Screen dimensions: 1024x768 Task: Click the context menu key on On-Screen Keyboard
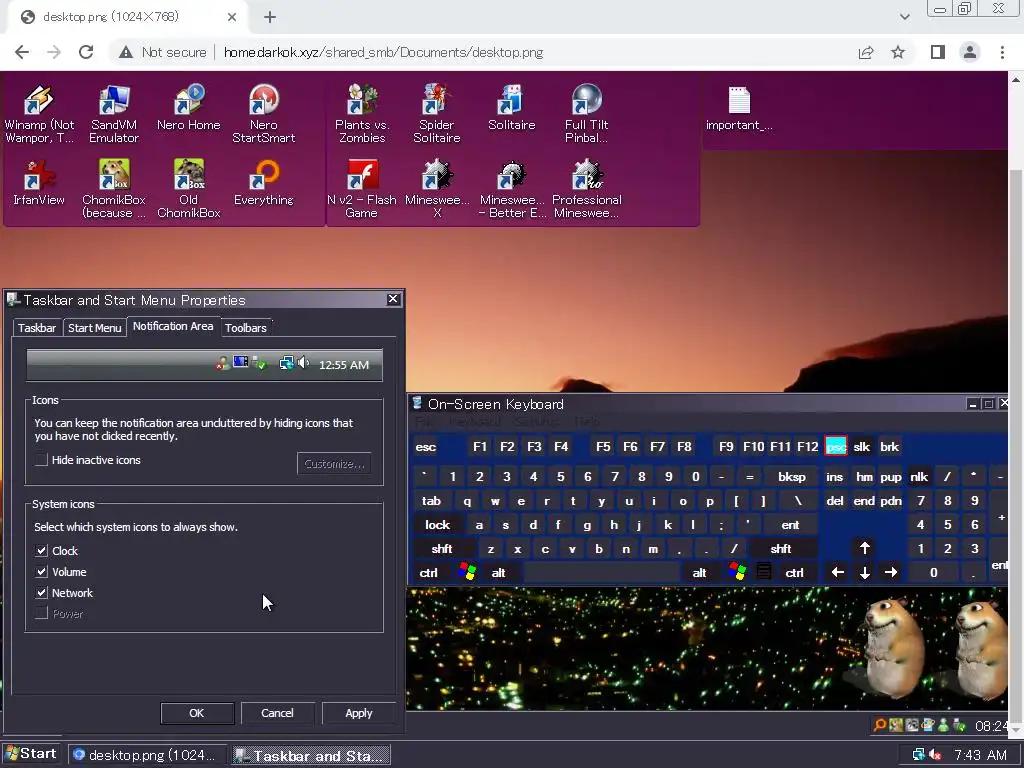tap(763, 572)
